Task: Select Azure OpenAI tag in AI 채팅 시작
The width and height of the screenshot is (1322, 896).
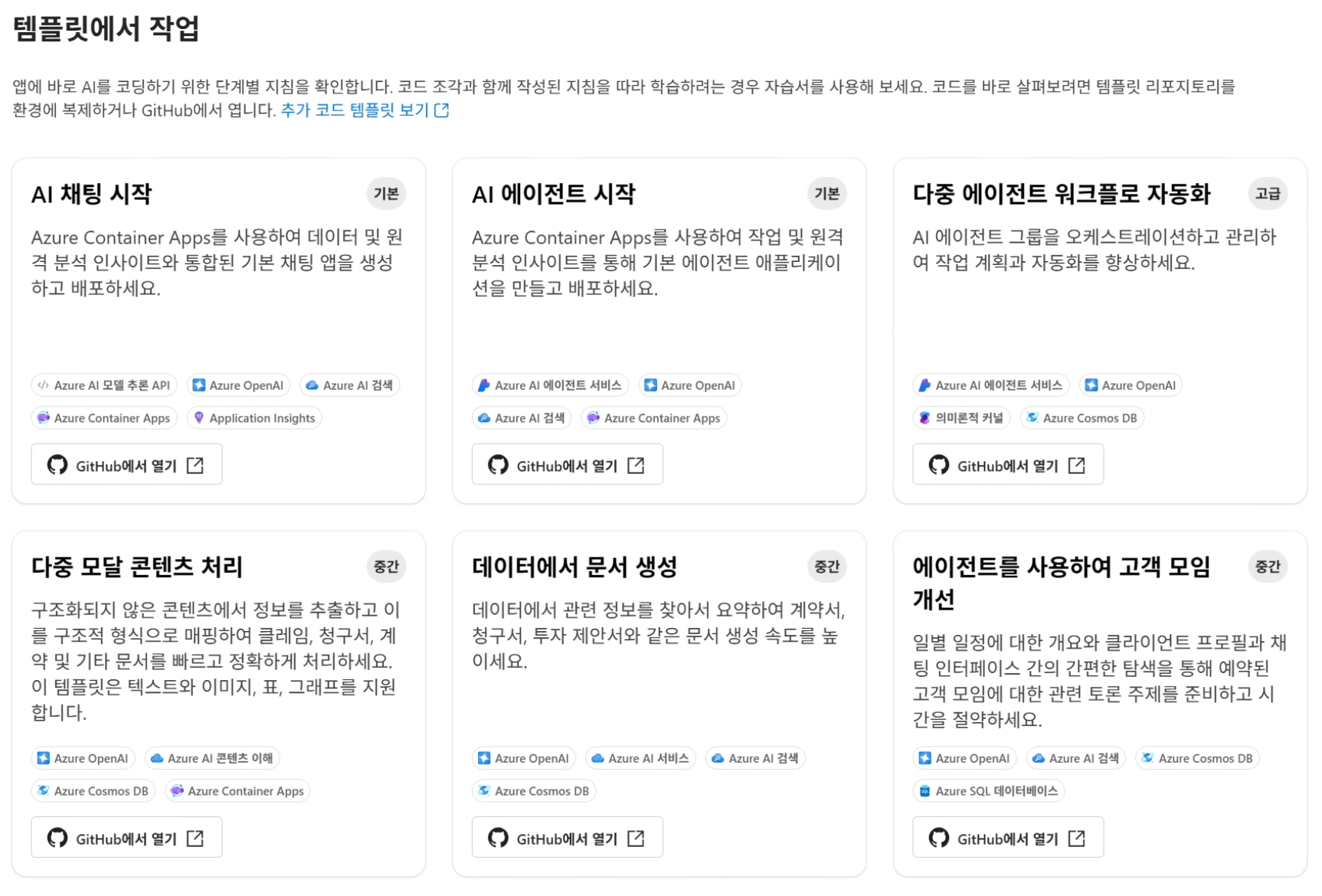Action: [x=238, y=385]
